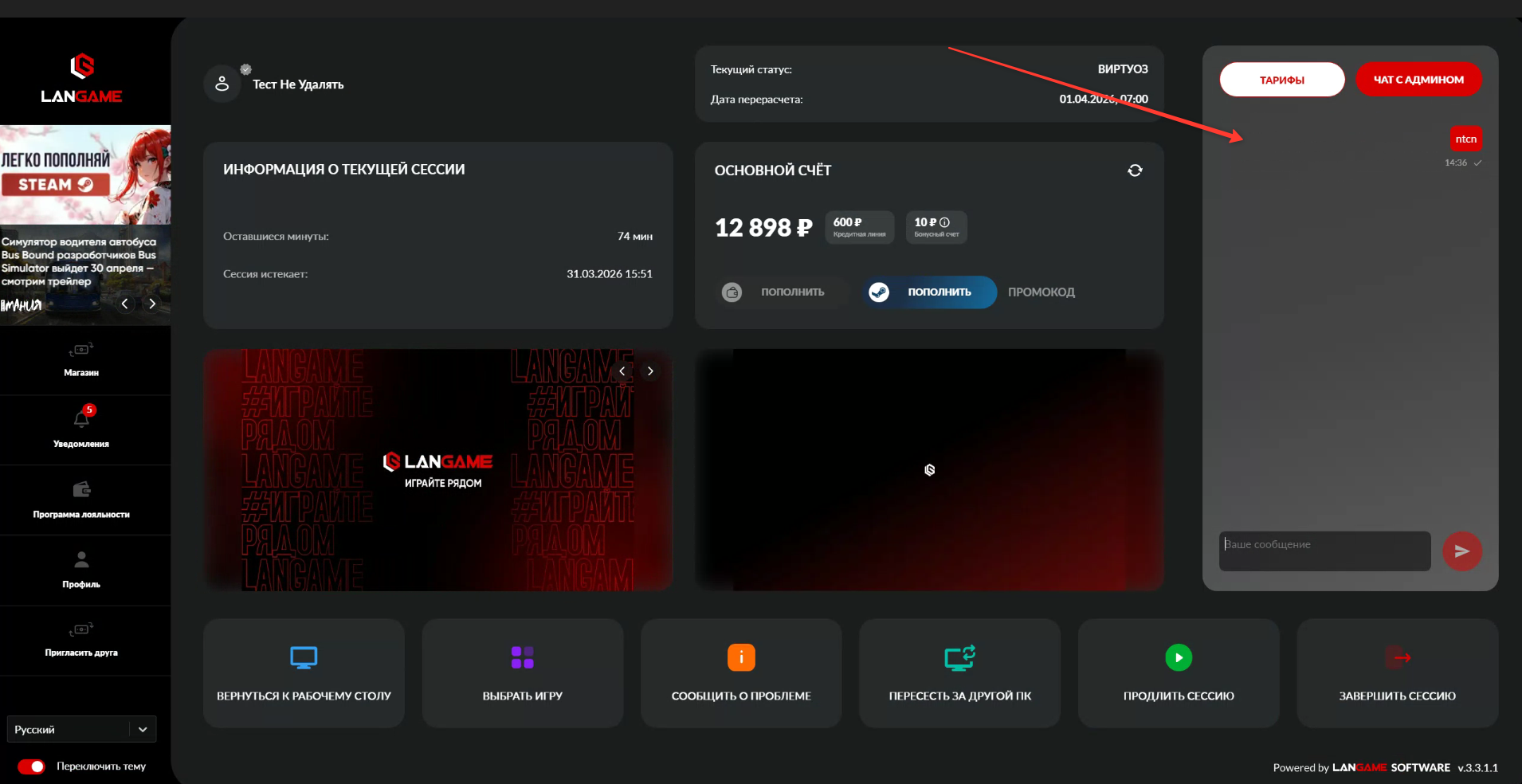1522x784 pixels.
Task: Click the dark video panel with loader
Action: point(929,470)
